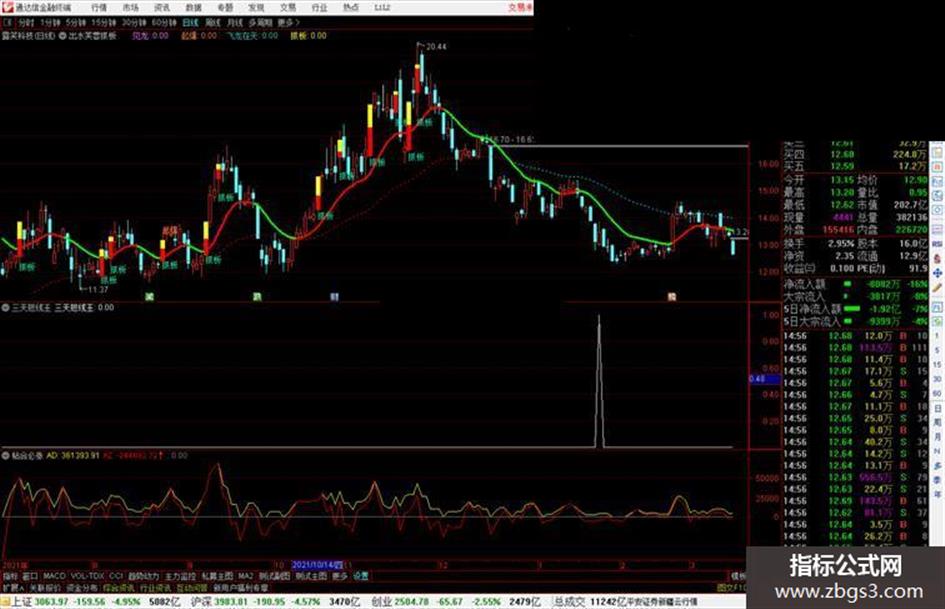Switch chart to 30分钟 period
The height and width of the screenshot is (609, 945).
(134, 23)
